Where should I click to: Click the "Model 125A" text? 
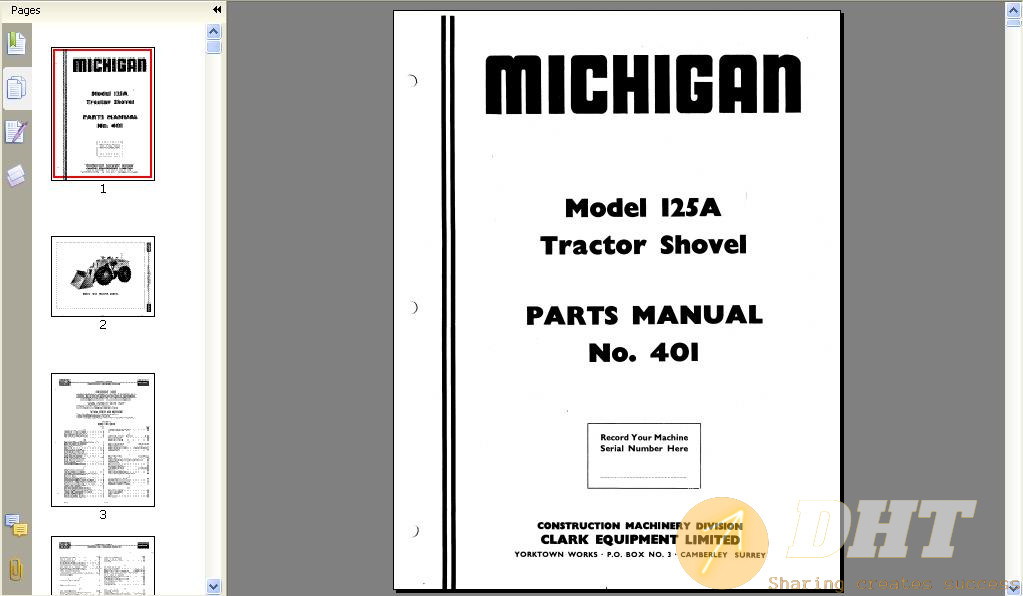(643, 208)
